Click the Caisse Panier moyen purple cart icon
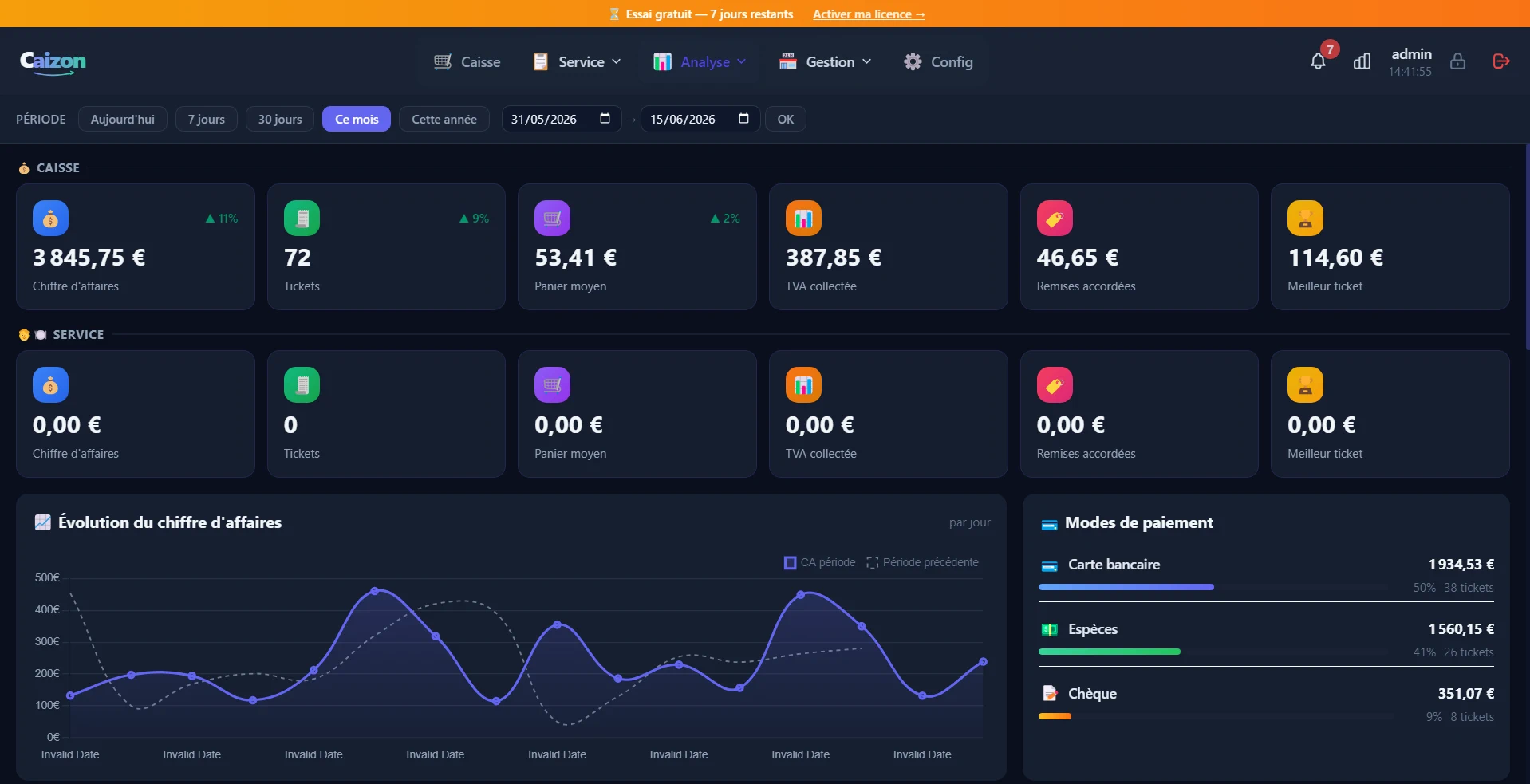1530x784 pixels. coord(552,218)
